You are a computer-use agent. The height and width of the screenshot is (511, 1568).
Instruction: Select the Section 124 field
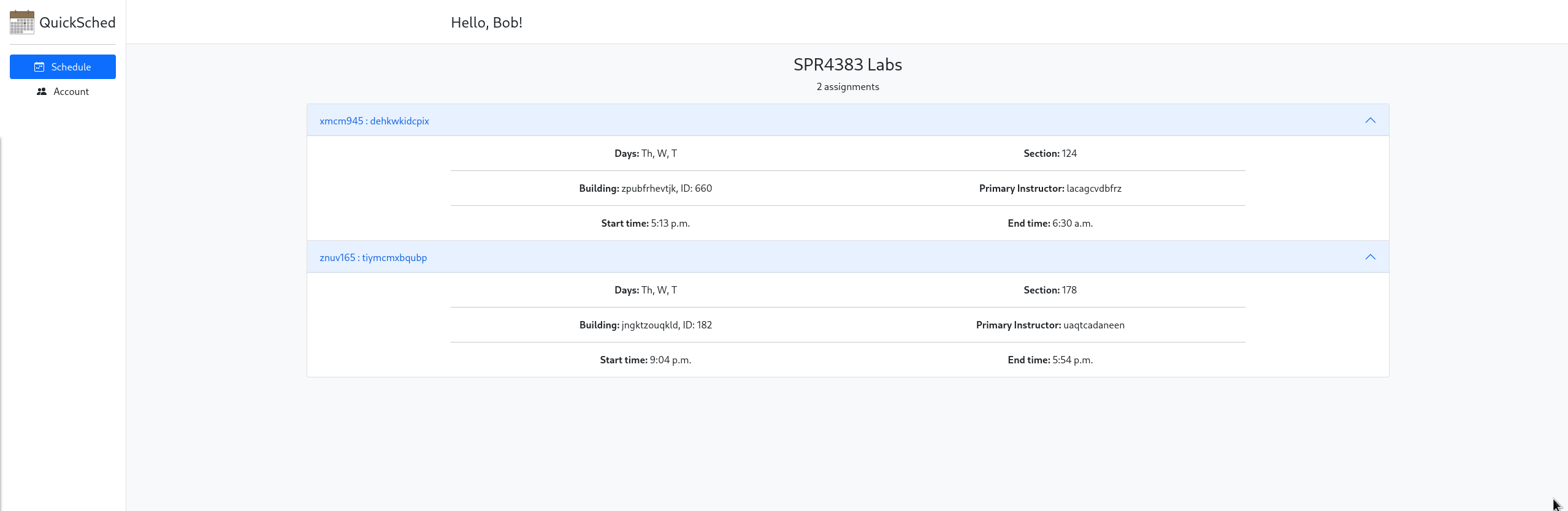pos(1050,153)
